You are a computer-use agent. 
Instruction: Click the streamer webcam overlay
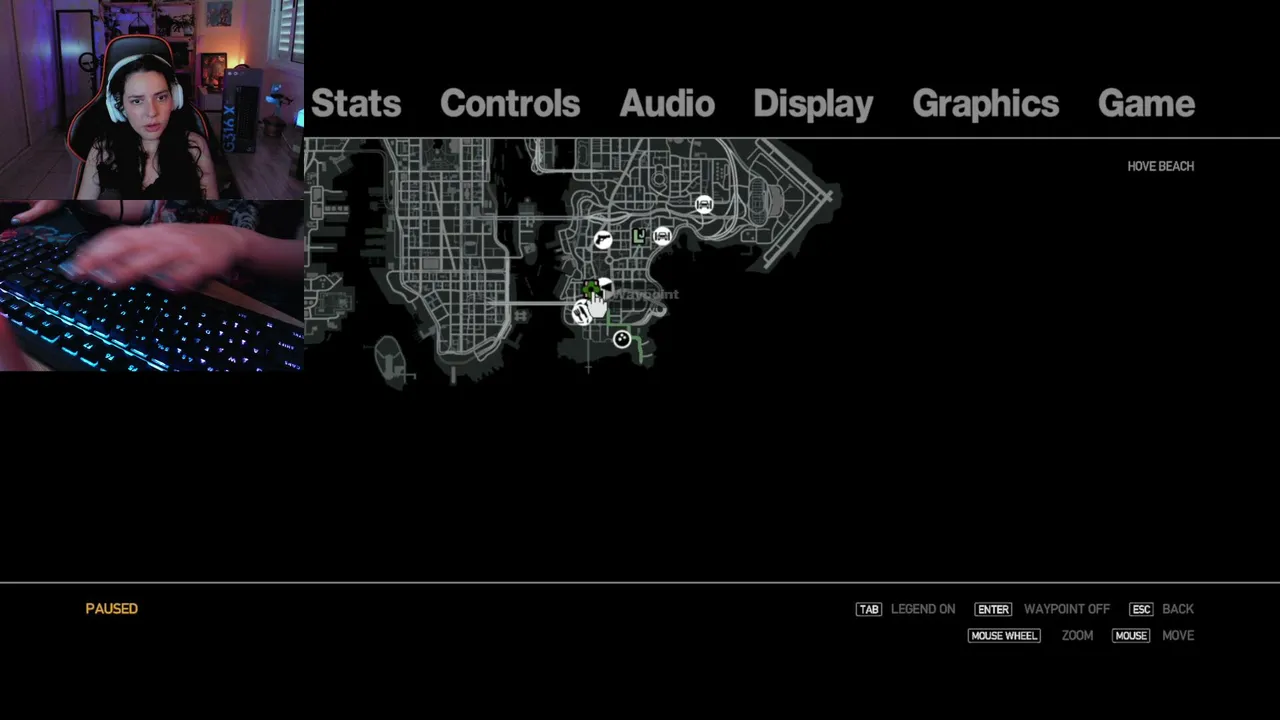pos(152,100)
